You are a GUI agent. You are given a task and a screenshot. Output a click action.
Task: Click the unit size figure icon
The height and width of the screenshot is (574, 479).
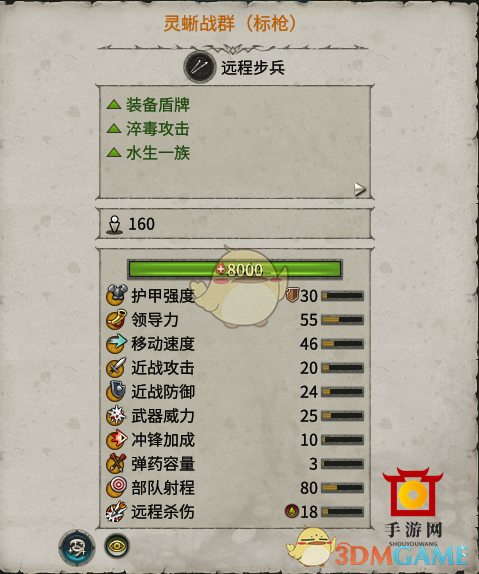coord(114,224)
